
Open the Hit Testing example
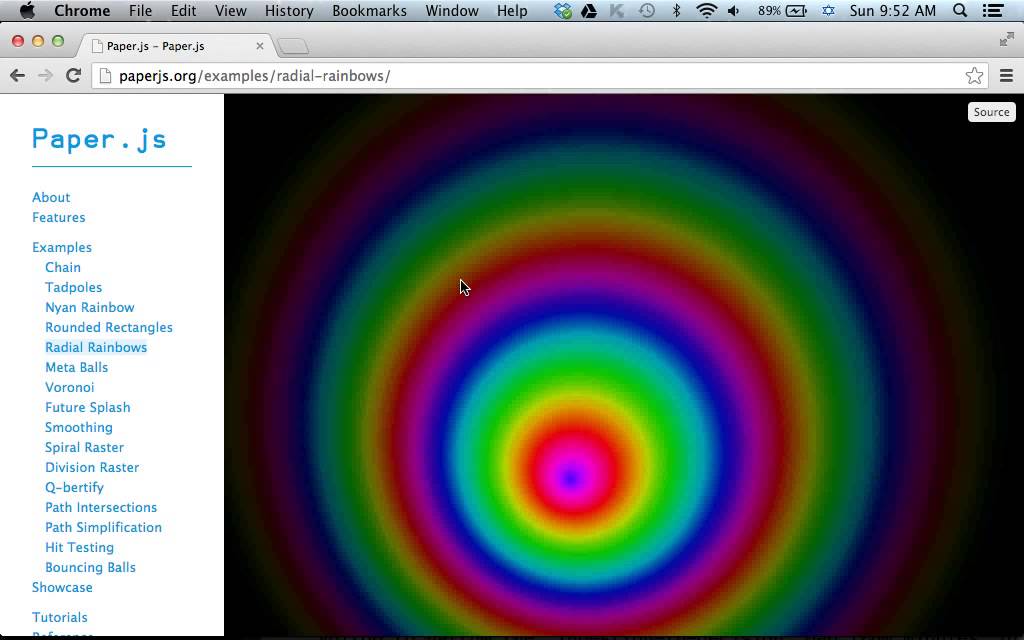click(x=80, y=548)
